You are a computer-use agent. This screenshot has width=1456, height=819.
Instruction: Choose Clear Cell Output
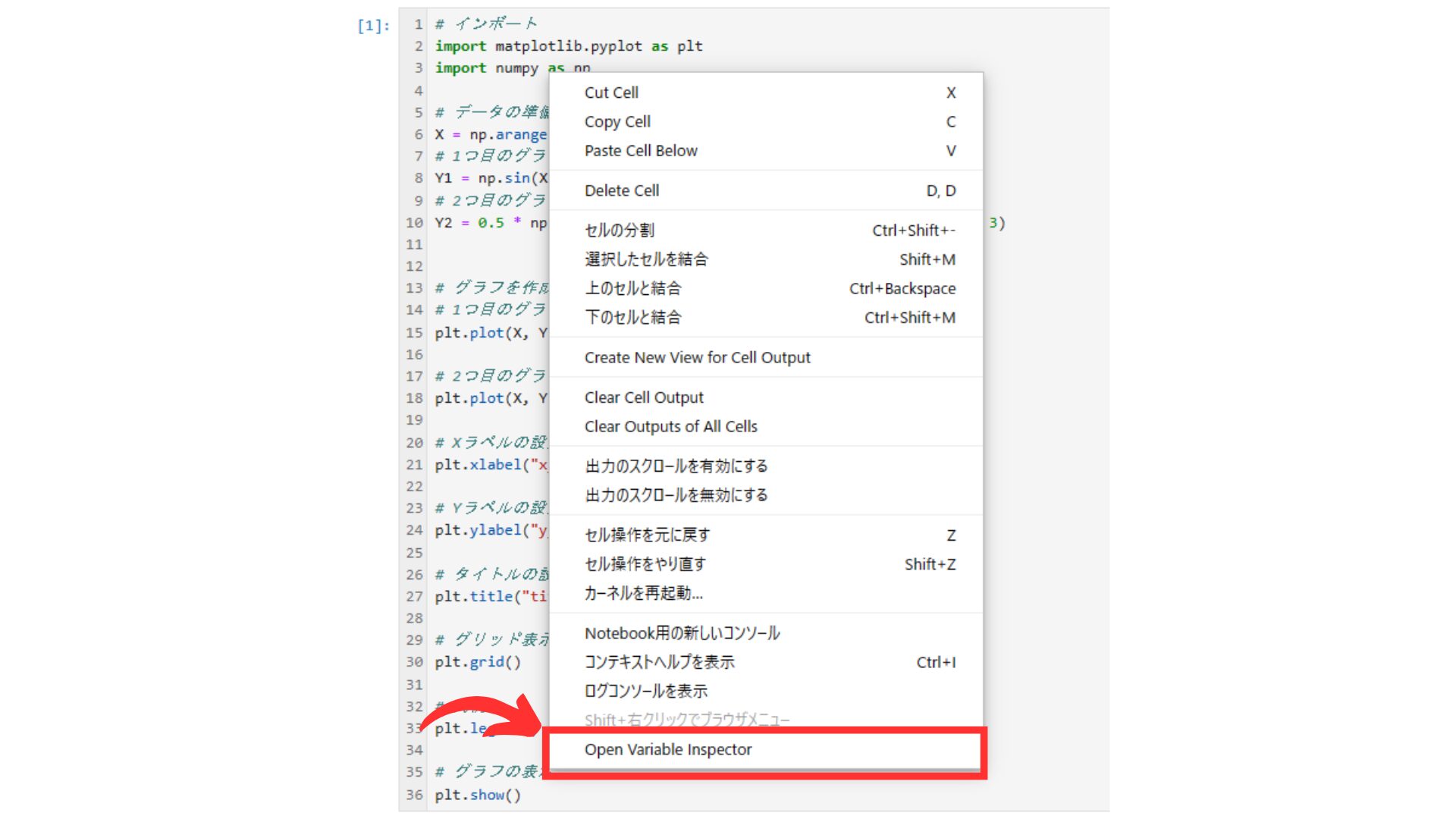click(643, 397)
